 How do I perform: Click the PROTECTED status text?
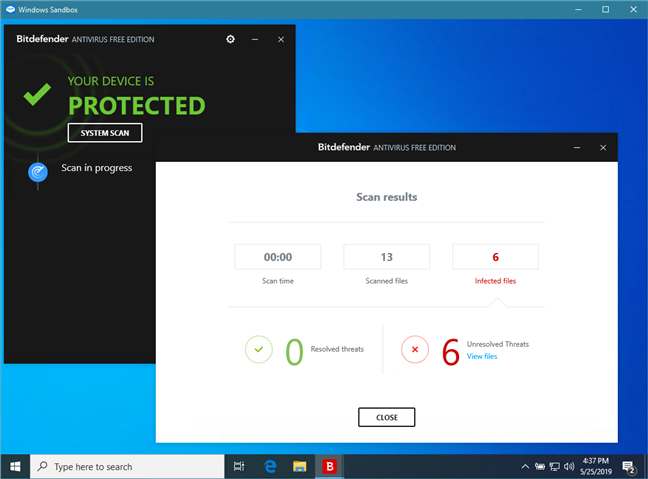pyautogui.click(x=137, y=106)
